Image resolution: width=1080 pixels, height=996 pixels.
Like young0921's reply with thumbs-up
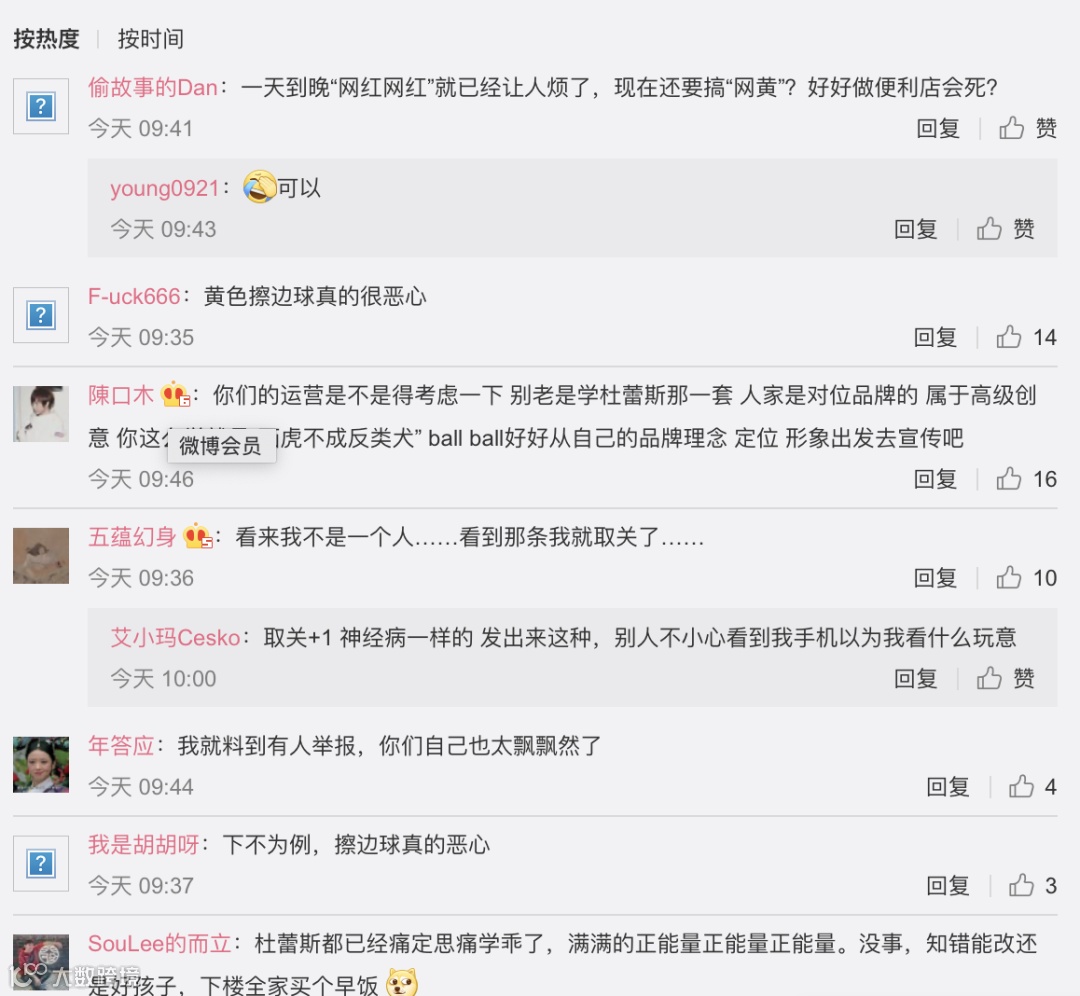pos(1005,229)
